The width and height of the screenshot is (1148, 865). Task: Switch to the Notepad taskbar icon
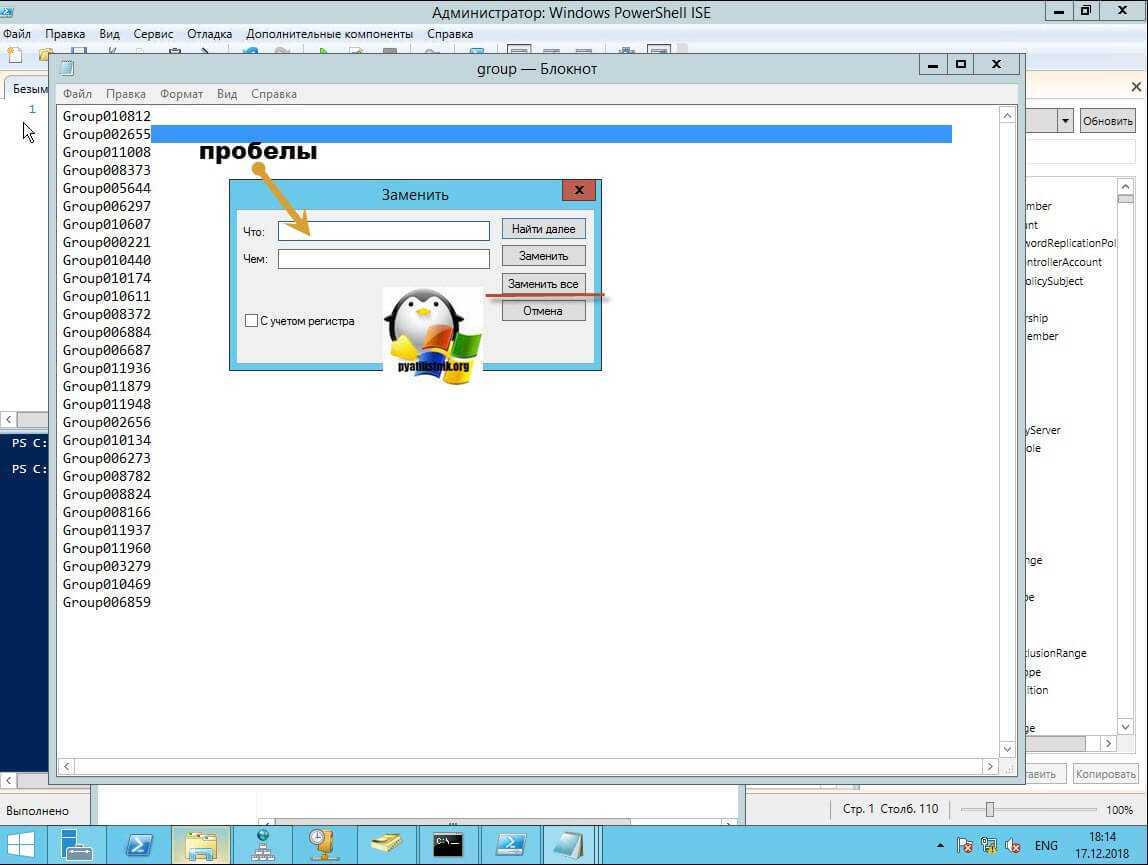pyautogui.click(x=570, y=845)
